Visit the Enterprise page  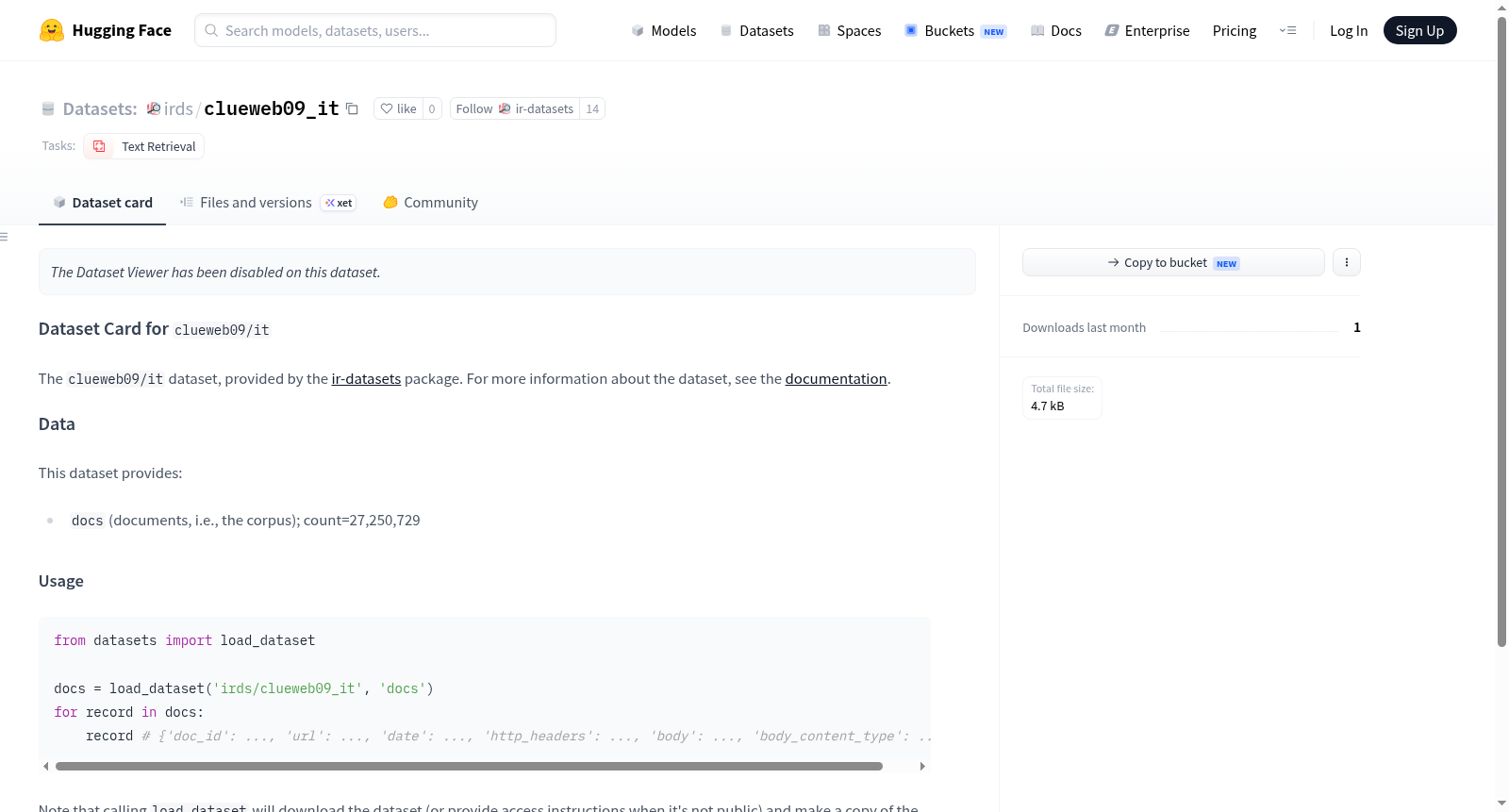tap(1147, 30)
